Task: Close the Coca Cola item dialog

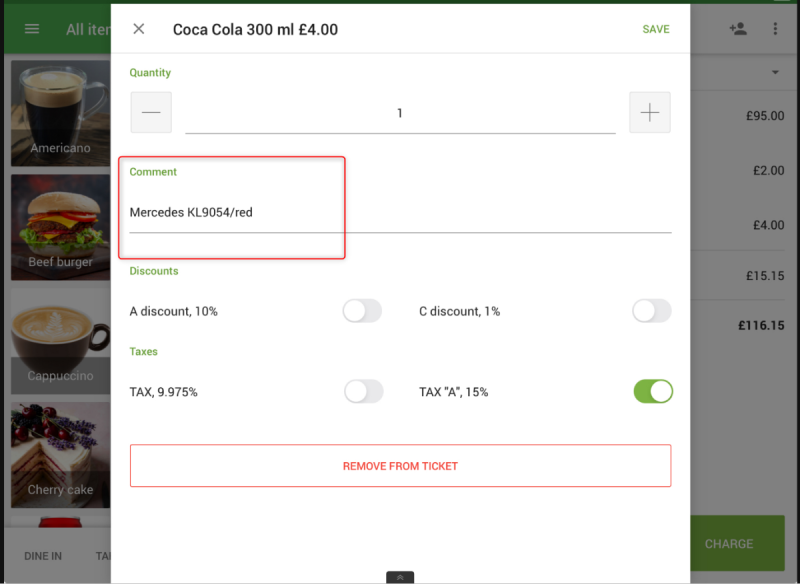Action: coord(139,29)
